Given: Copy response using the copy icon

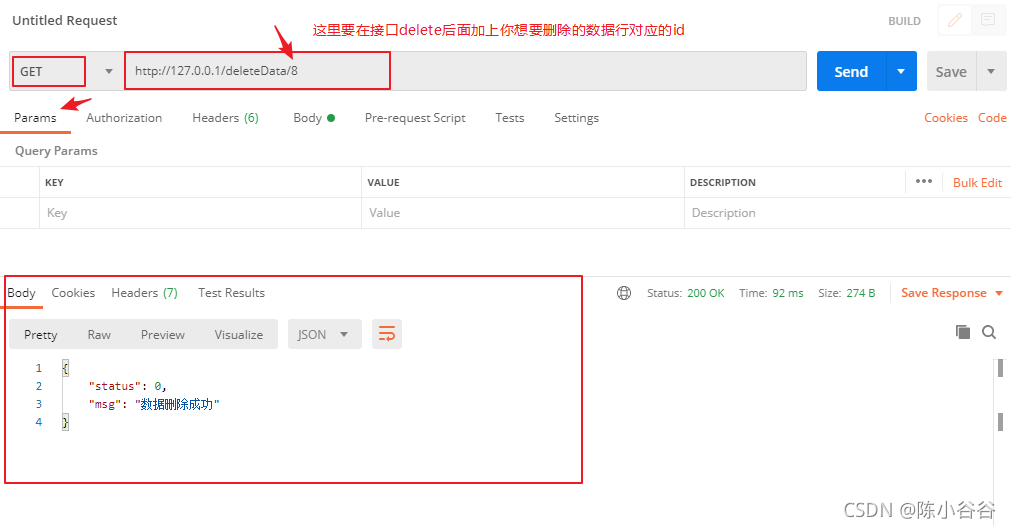Looking at the screenshot, I should point(963,332).
